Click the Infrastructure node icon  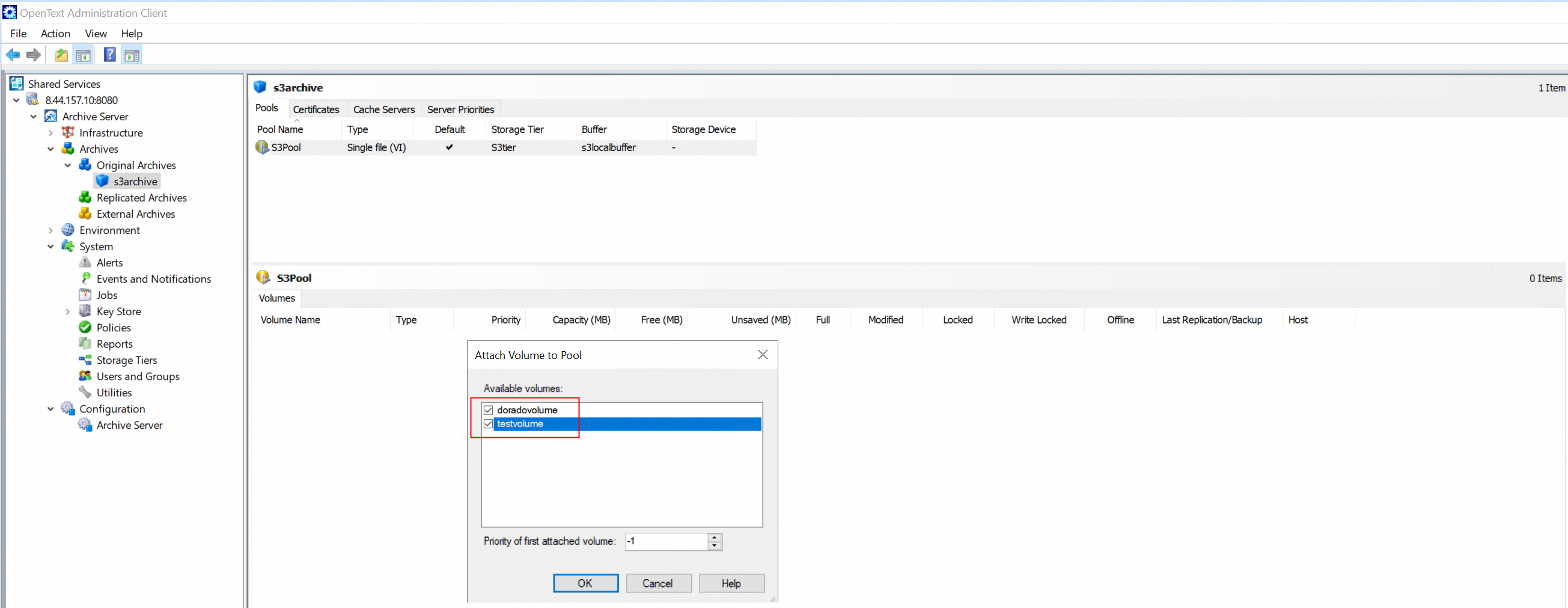[68, 132]
